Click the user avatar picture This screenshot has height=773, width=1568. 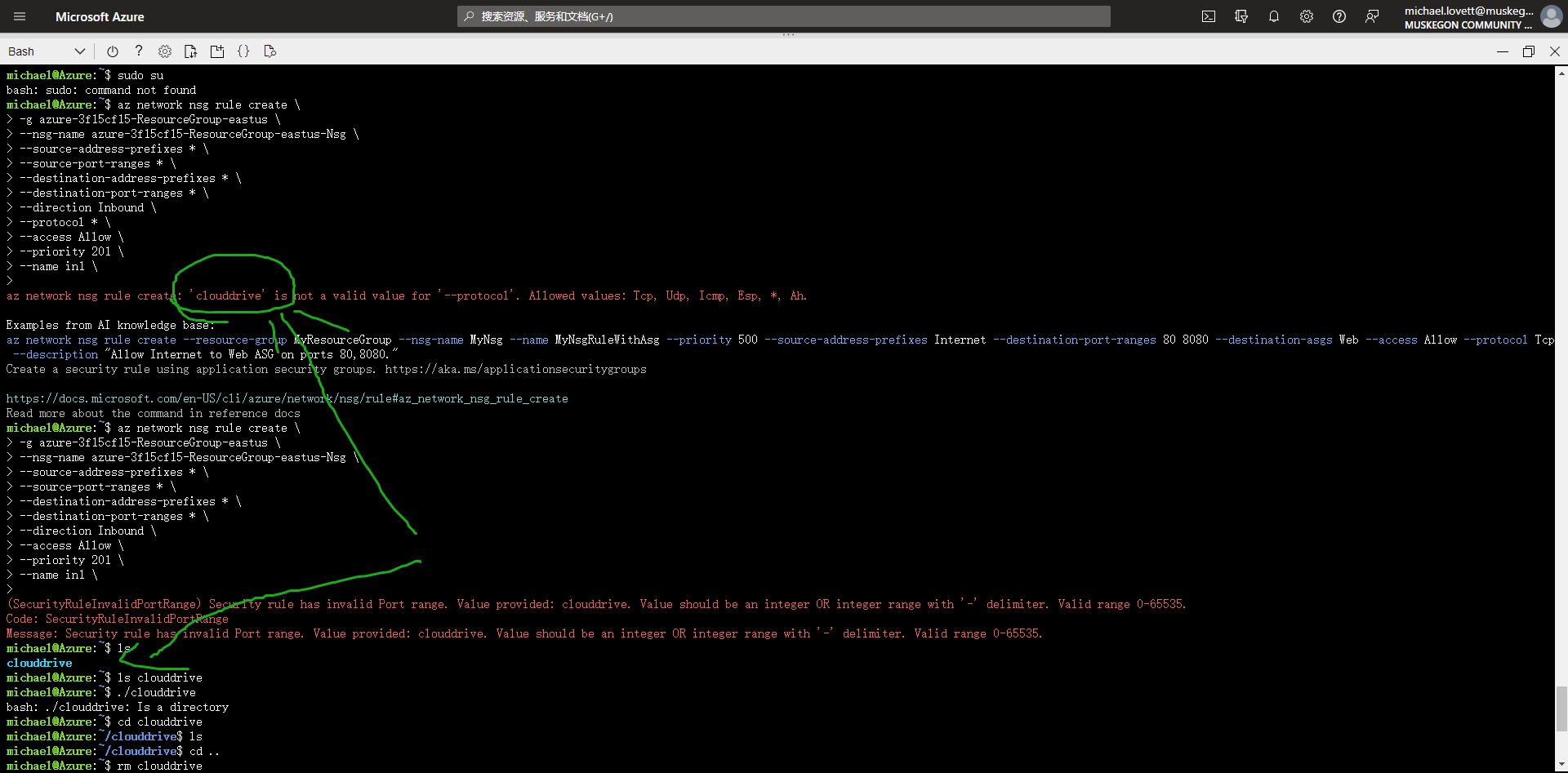pyautogui.click(x=1551, y=16)
